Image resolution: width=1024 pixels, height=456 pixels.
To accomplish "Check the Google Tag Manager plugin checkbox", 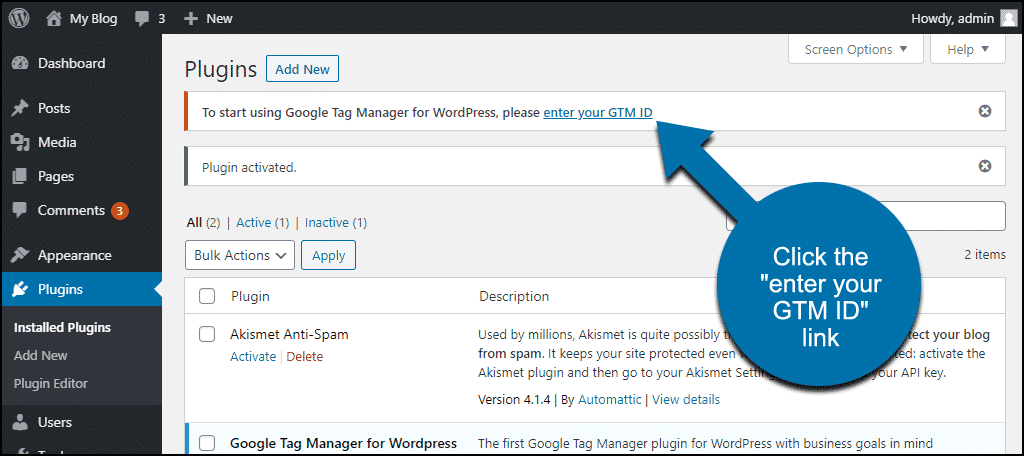I will pos(207,443).
